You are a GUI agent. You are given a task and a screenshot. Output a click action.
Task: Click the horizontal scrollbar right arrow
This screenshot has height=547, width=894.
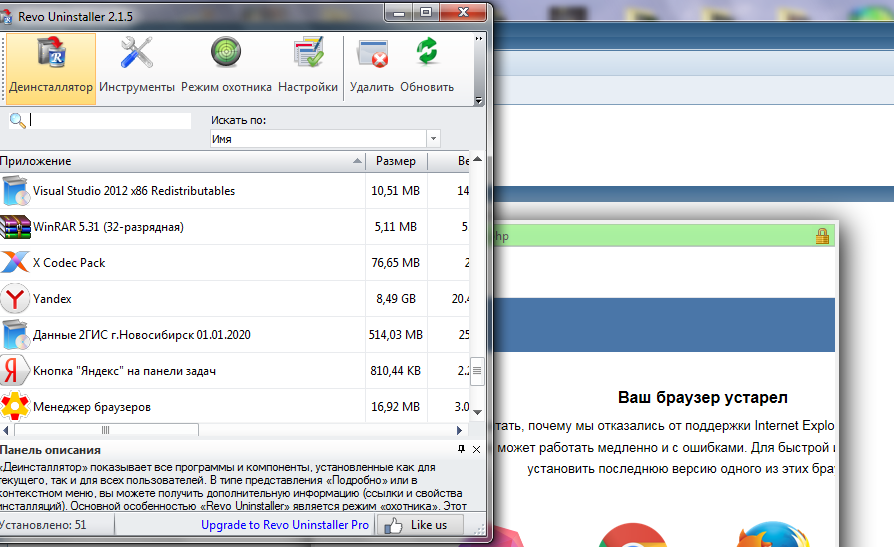[x=460, y=430]
